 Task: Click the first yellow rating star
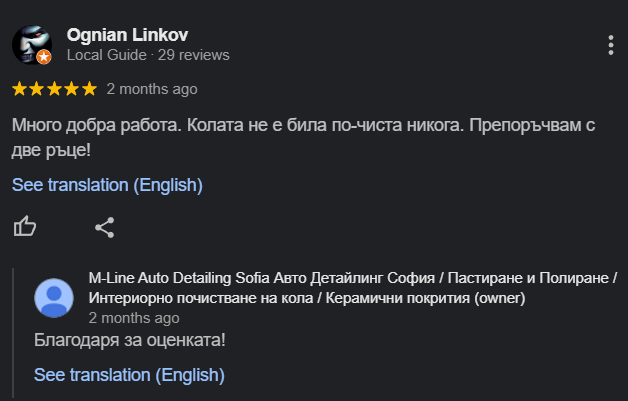pyautogui.click(x=19, y=89)
